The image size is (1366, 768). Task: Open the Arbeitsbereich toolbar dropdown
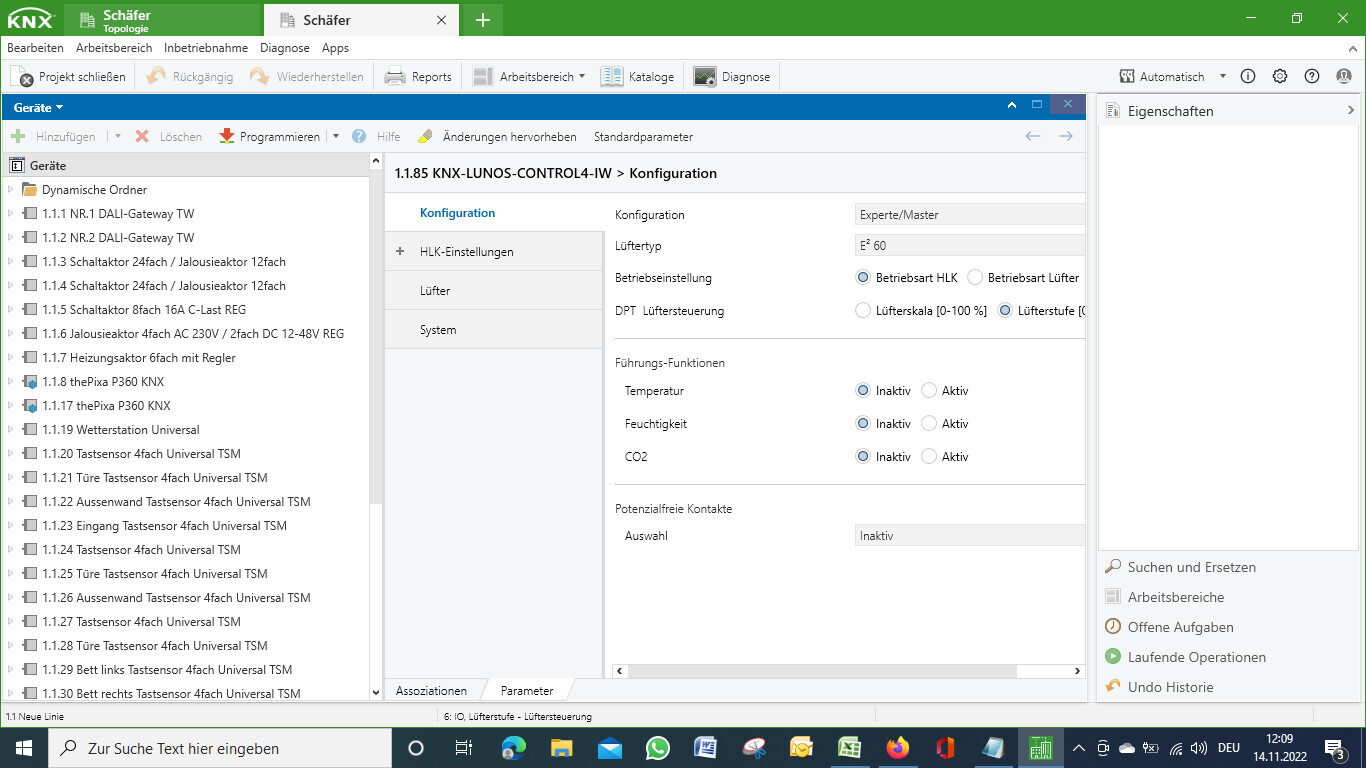click(529, 76)
